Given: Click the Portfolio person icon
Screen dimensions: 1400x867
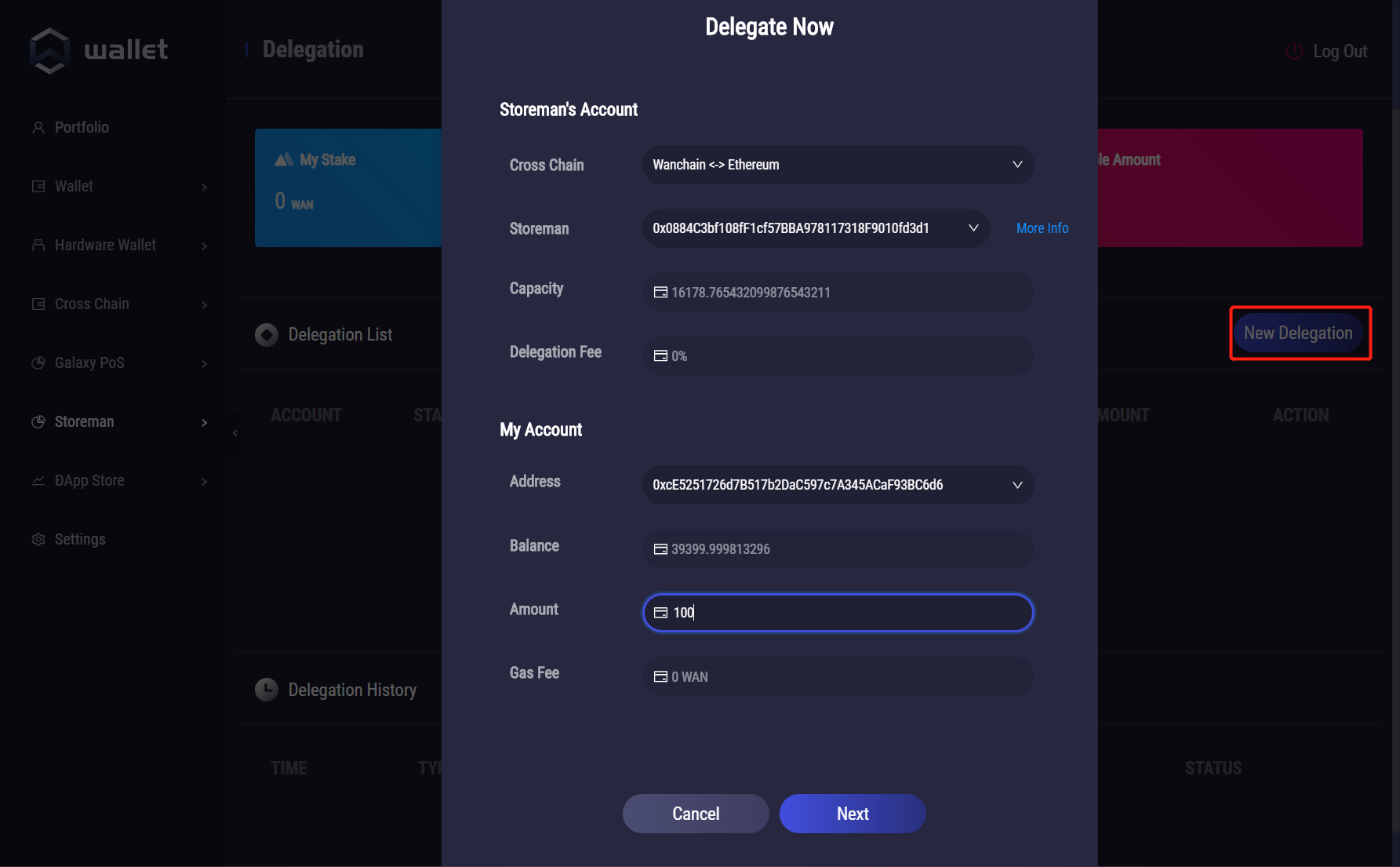Looking at the screenshot, I should click(38, 127).
